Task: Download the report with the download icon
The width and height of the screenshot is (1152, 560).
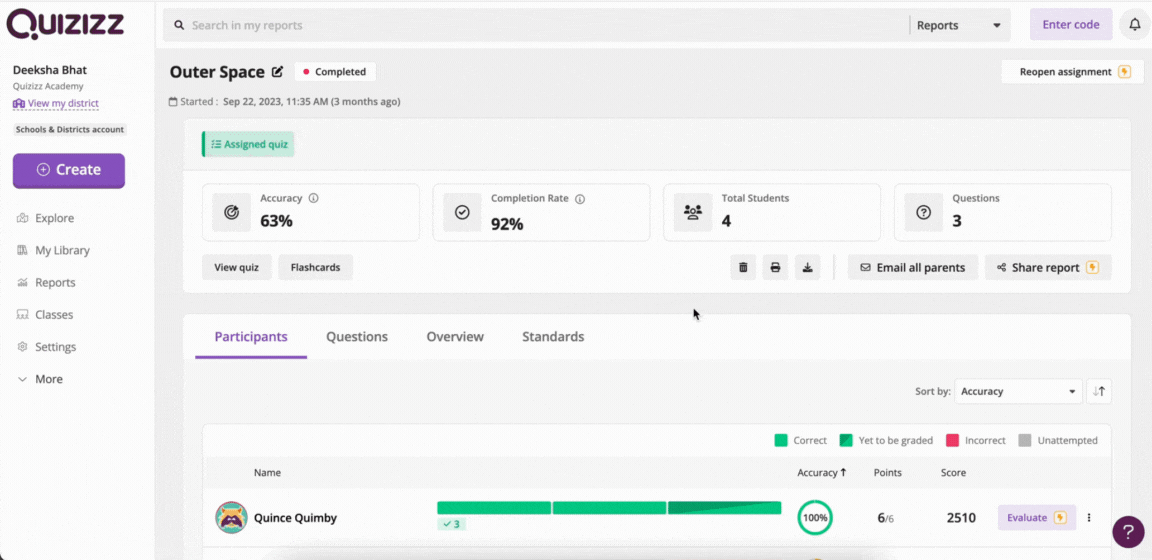Action: click(x=807, y=268)
